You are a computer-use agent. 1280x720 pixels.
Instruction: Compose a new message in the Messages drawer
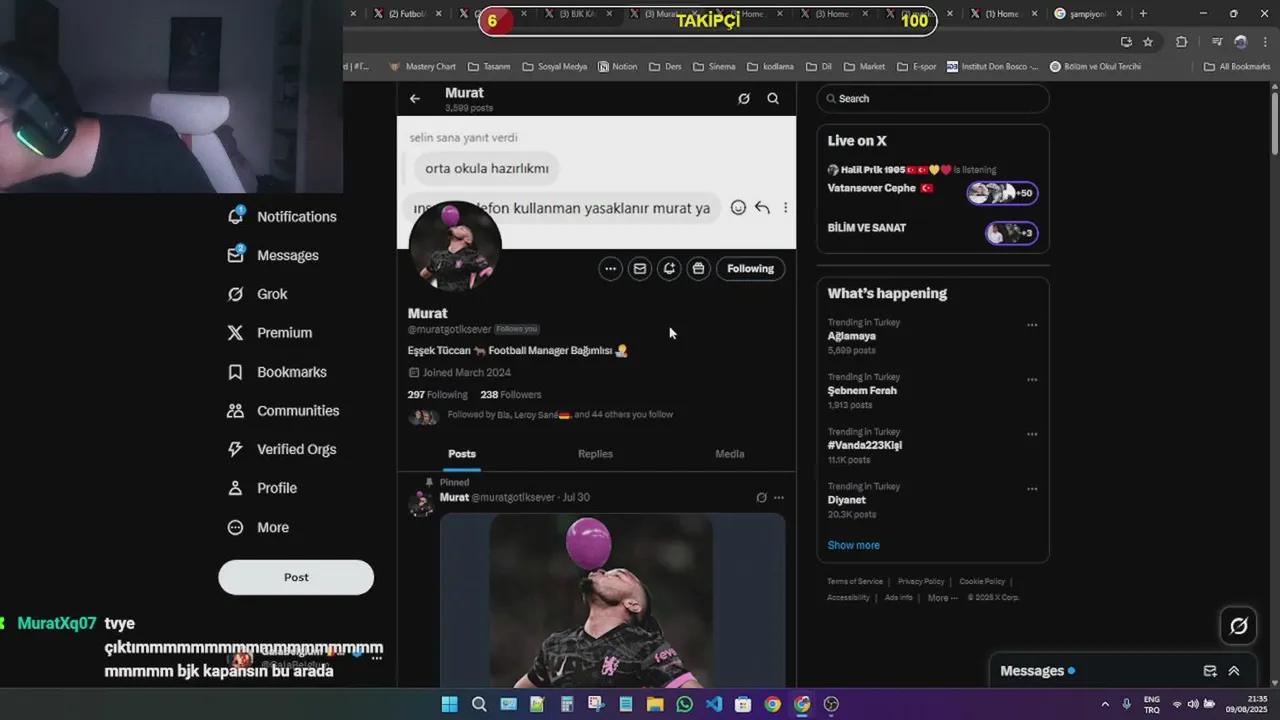tap(1209, 671)
